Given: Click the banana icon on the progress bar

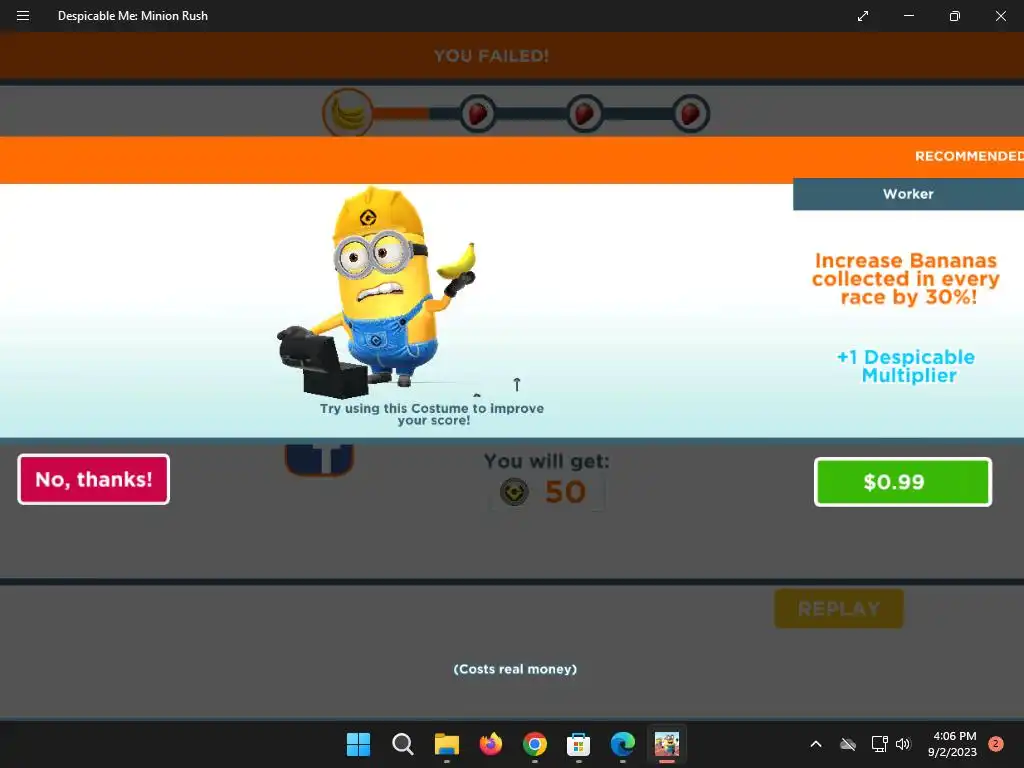Looking at the screenshot, I should coord(348,113).
